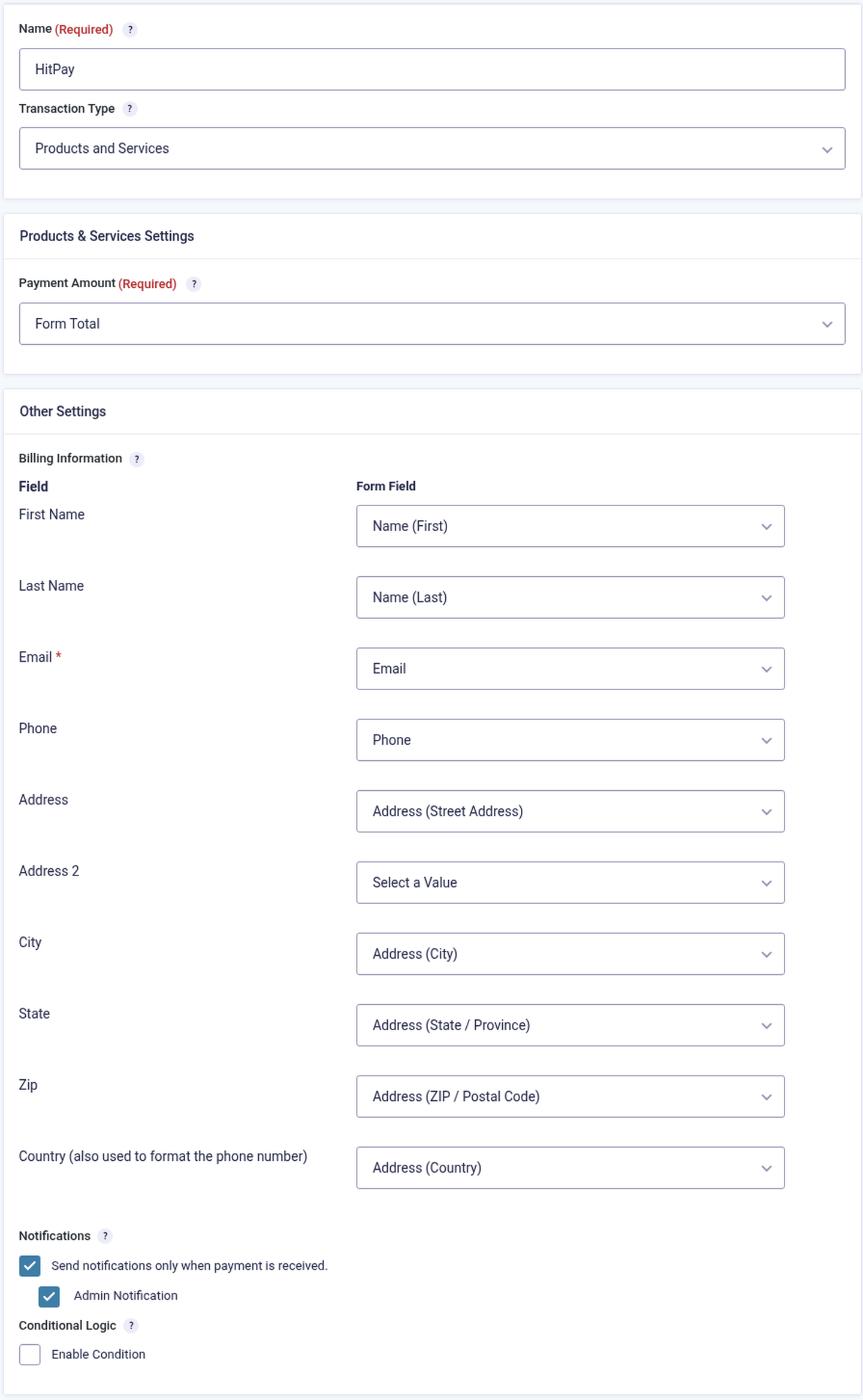The image size is (863, 1400).
Task: Show the Conditional Logic help tooltip
Action: click(x=131, y=1325)
